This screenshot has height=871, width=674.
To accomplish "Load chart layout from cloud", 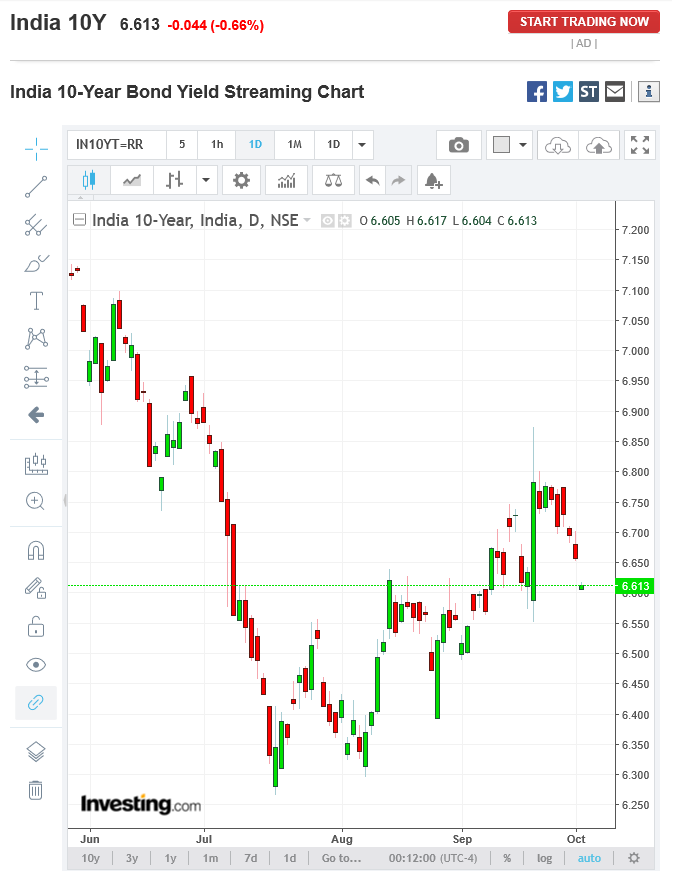I will pos(558,145).
